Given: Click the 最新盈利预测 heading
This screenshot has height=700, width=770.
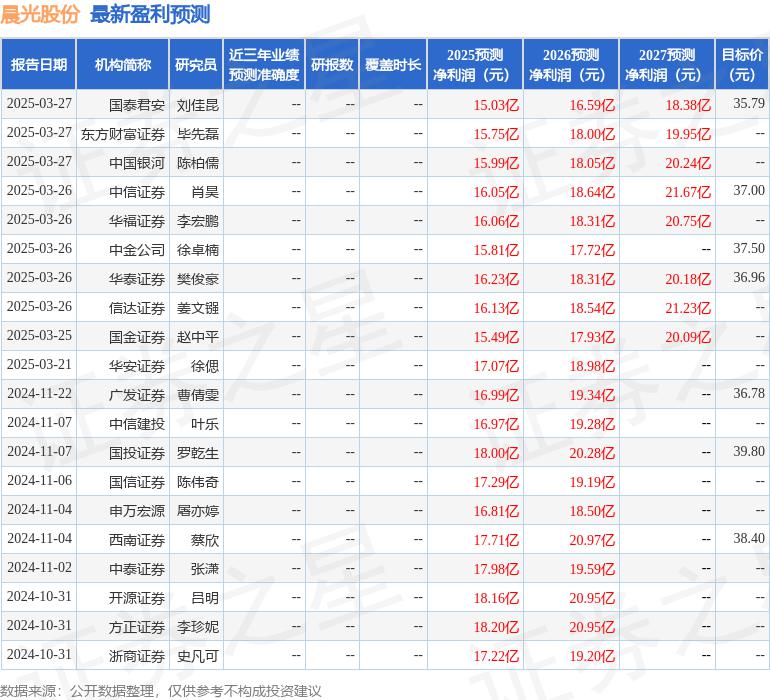Looking at the screenshot, I should pyautogui.click(x=150, y=14).
